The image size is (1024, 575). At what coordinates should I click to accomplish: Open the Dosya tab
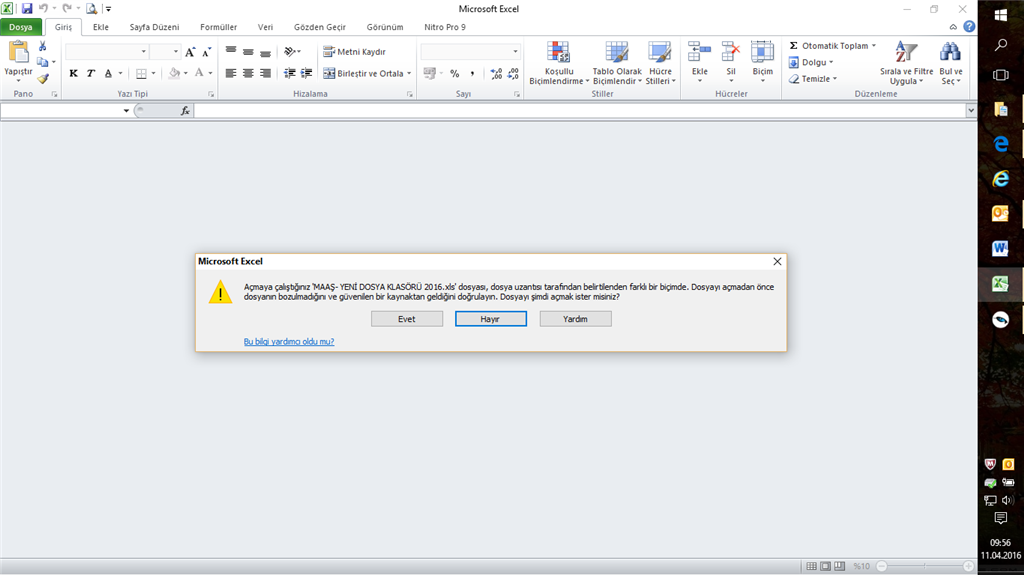tap(21, 27)
